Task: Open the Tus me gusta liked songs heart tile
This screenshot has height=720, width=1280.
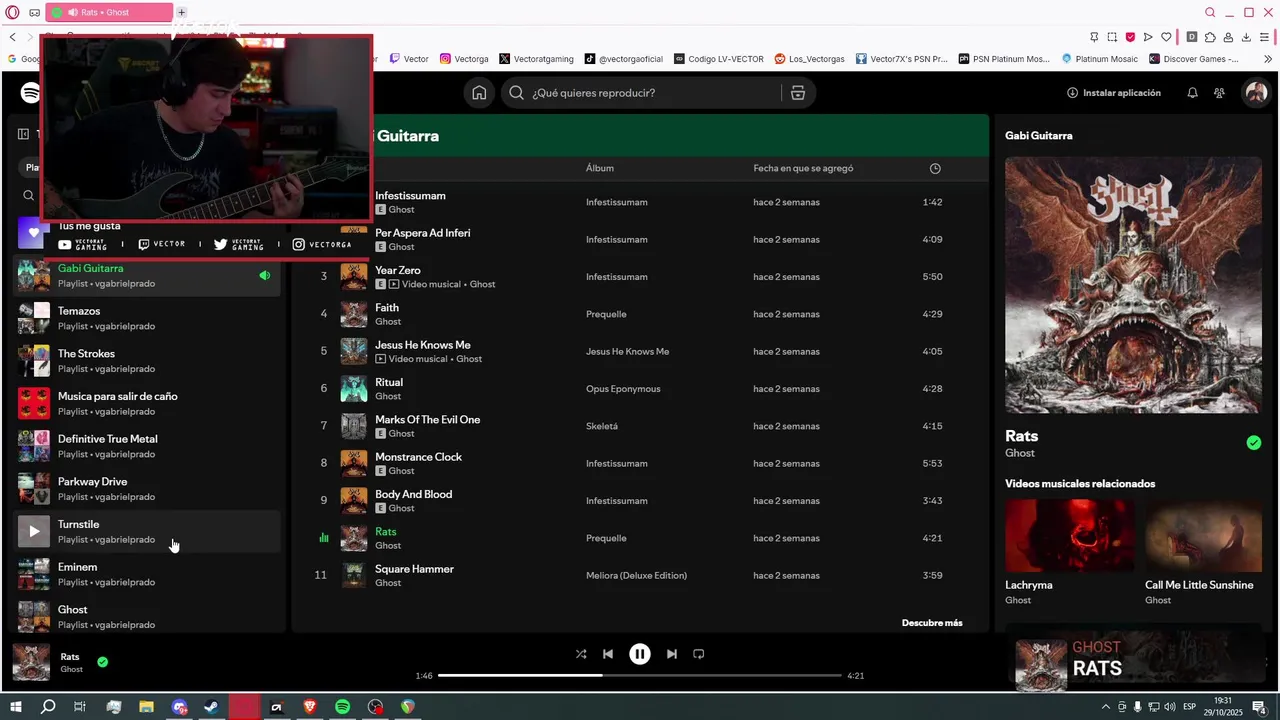Action: click(x=34, y=233)
